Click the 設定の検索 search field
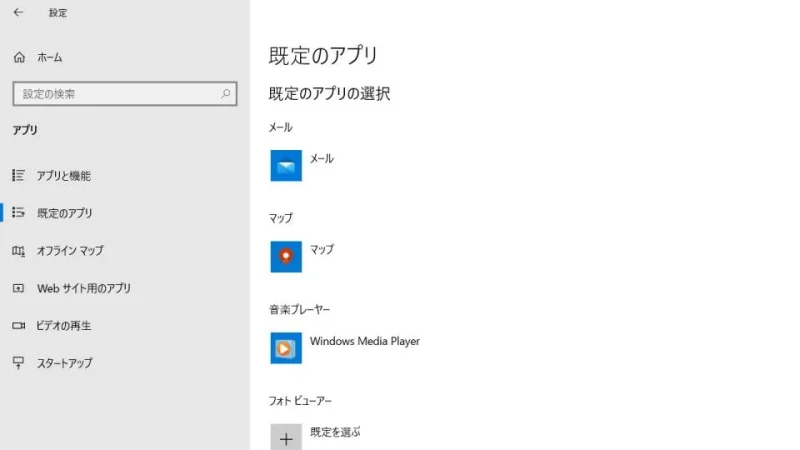 (x=115, y=94)
